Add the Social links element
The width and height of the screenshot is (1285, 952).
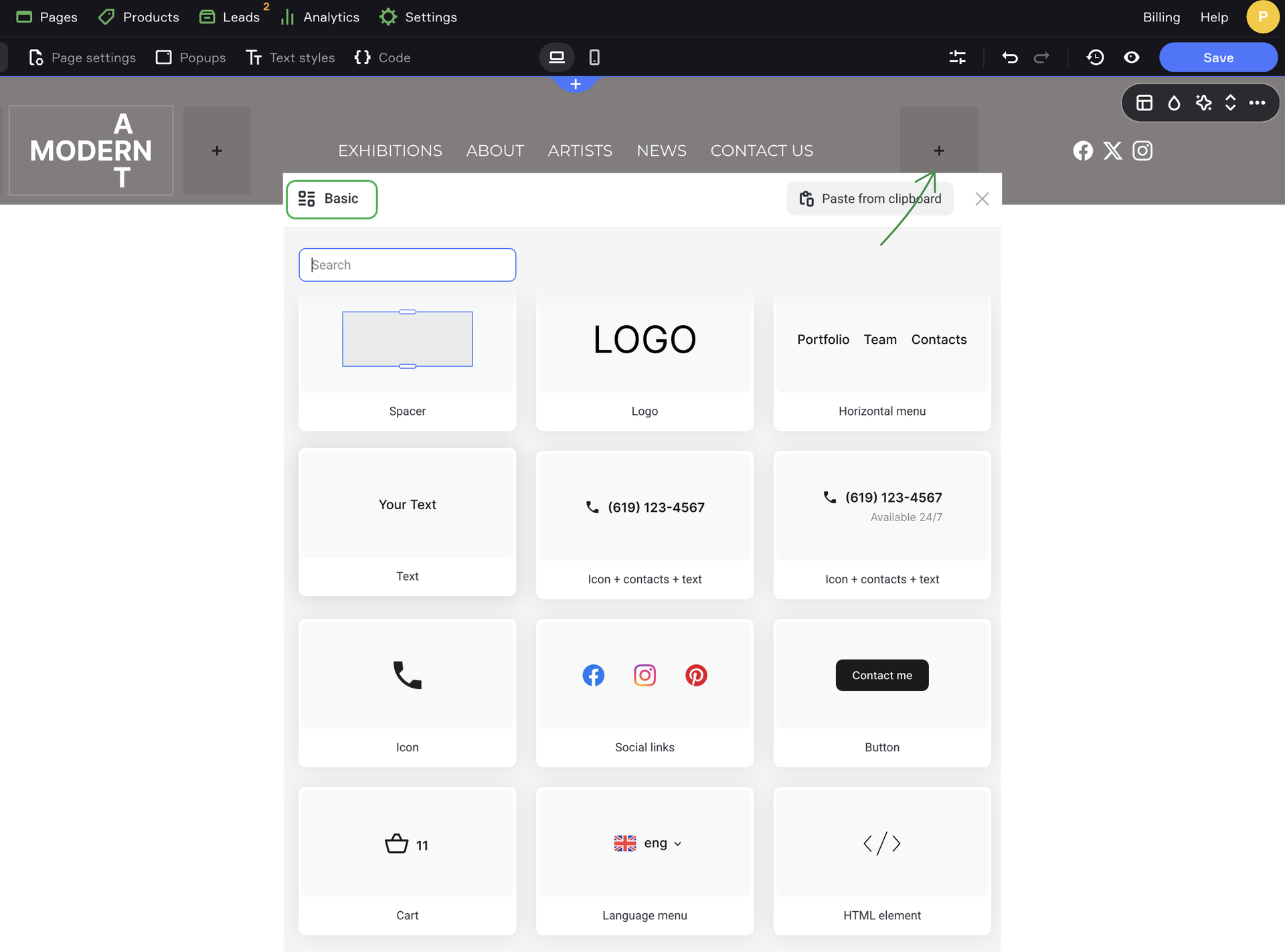[x=645, y=692]
